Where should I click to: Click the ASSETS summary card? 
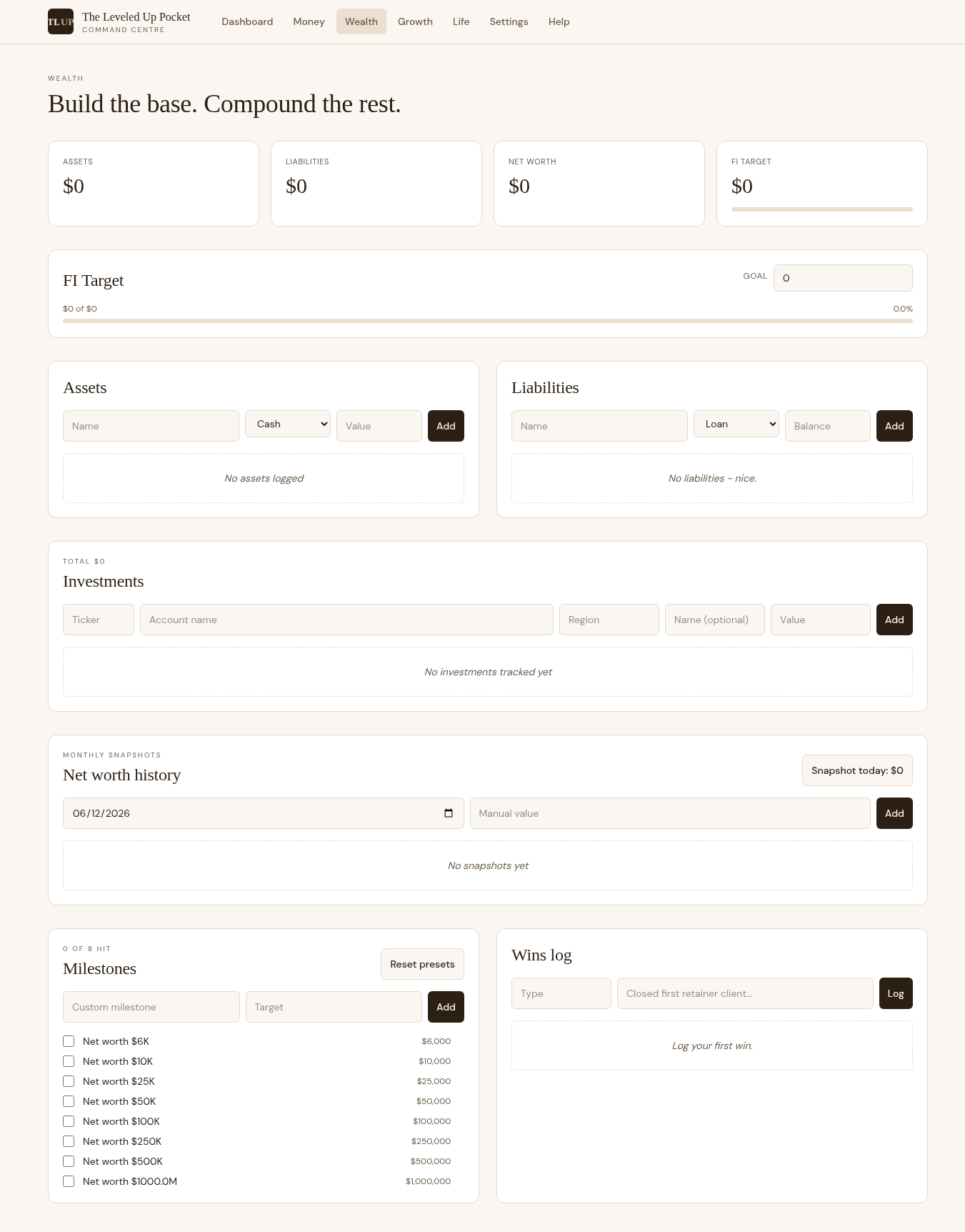point(154,184)
